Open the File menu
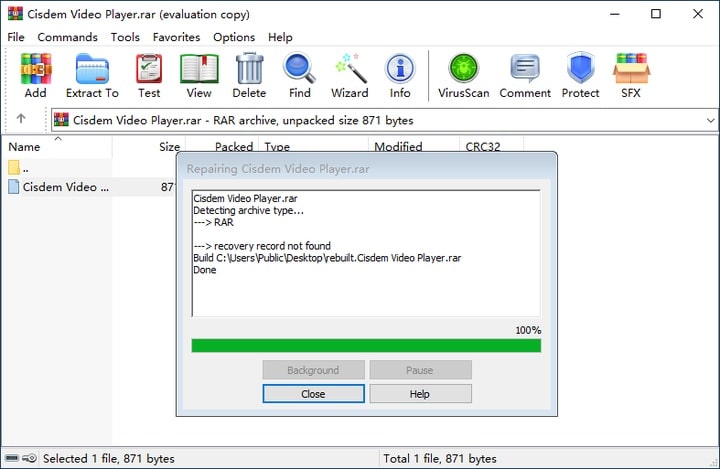720x469 pixels. point(16,37)
